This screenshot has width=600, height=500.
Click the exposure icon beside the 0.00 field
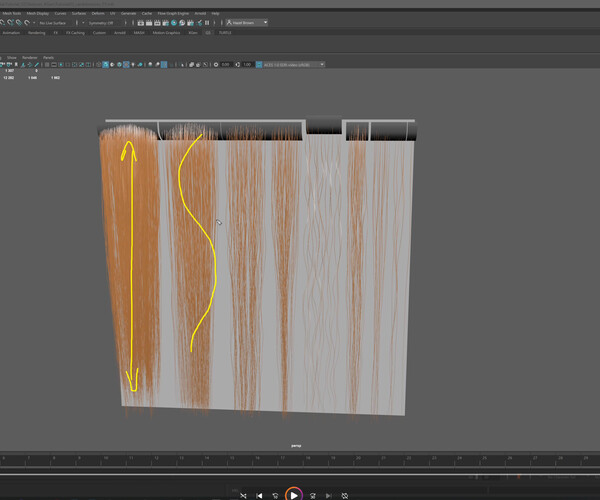(x=214, y=64)
